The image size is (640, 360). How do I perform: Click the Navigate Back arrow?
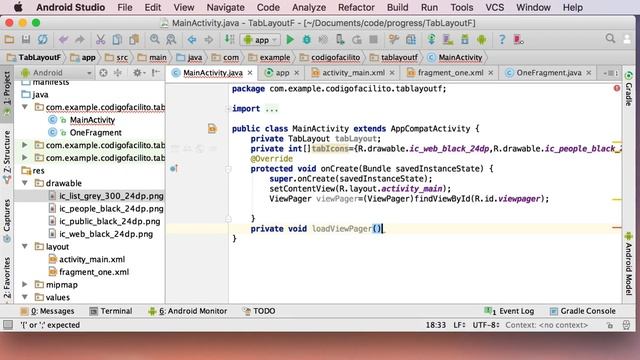(x=192, y=40)
